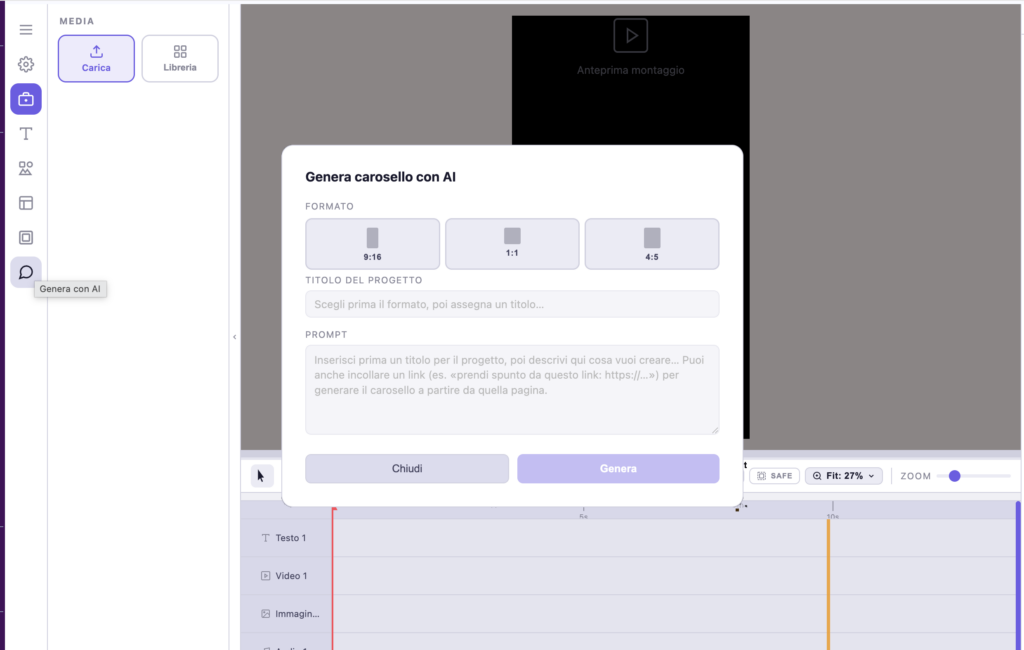Click the orange timeline end marker
The image size is (1024, 650).
829,585
